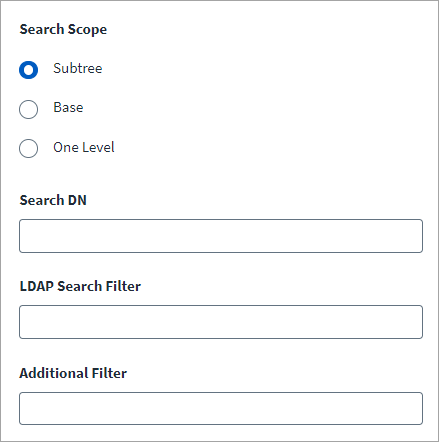Focus the Search DN input field

(221, 236)
